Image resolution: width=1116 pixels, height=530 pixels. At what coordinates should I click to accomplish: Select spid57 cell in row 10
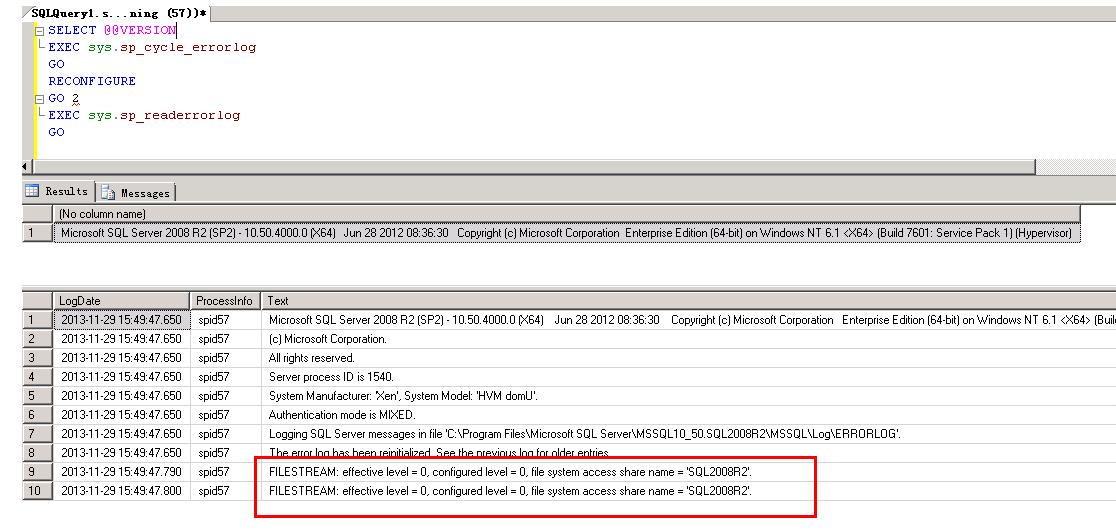pos(225,491)
